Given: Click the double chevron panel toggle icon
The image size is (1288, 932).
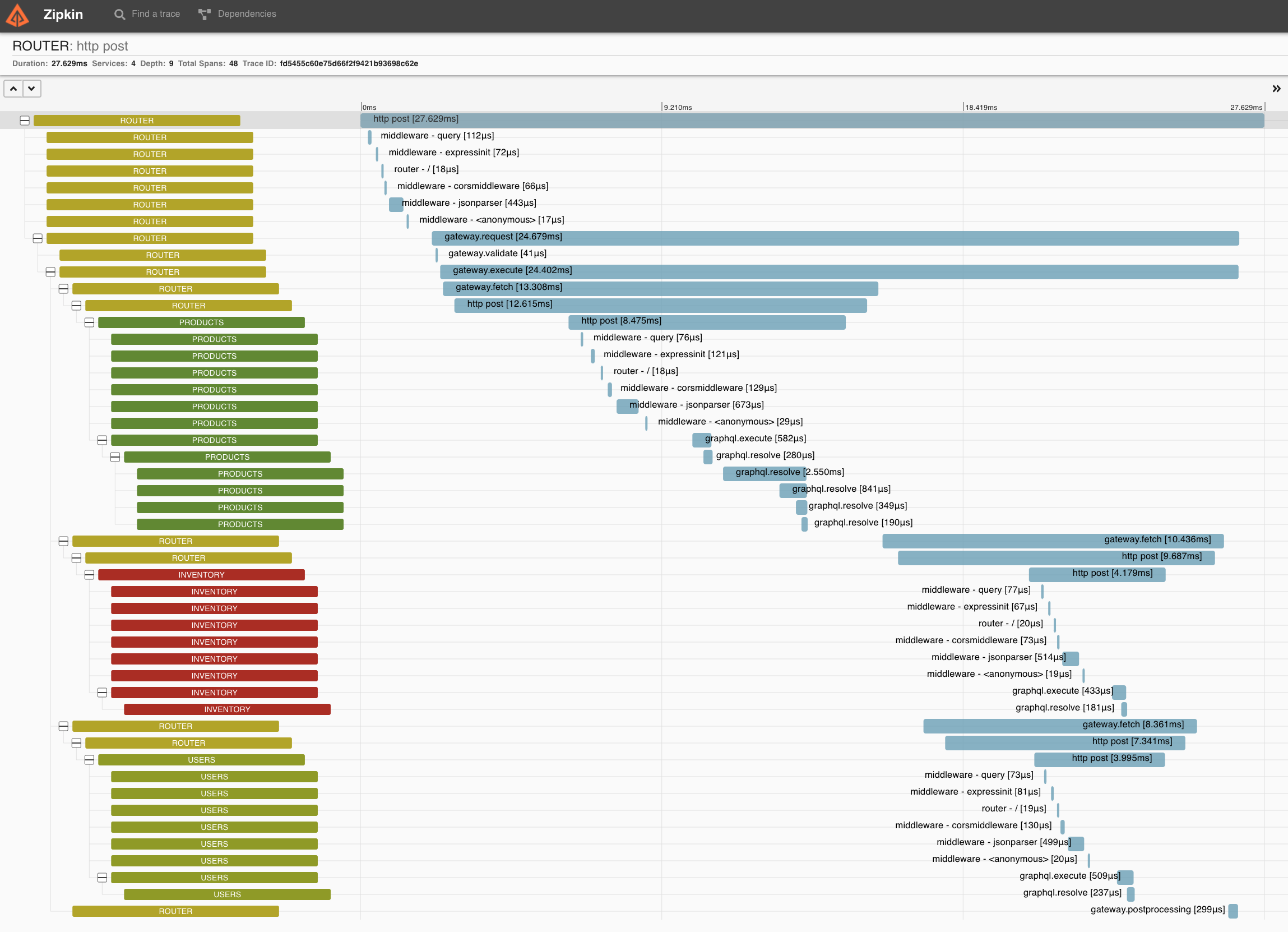Looking at the screenshot, I should point(1276,89).
